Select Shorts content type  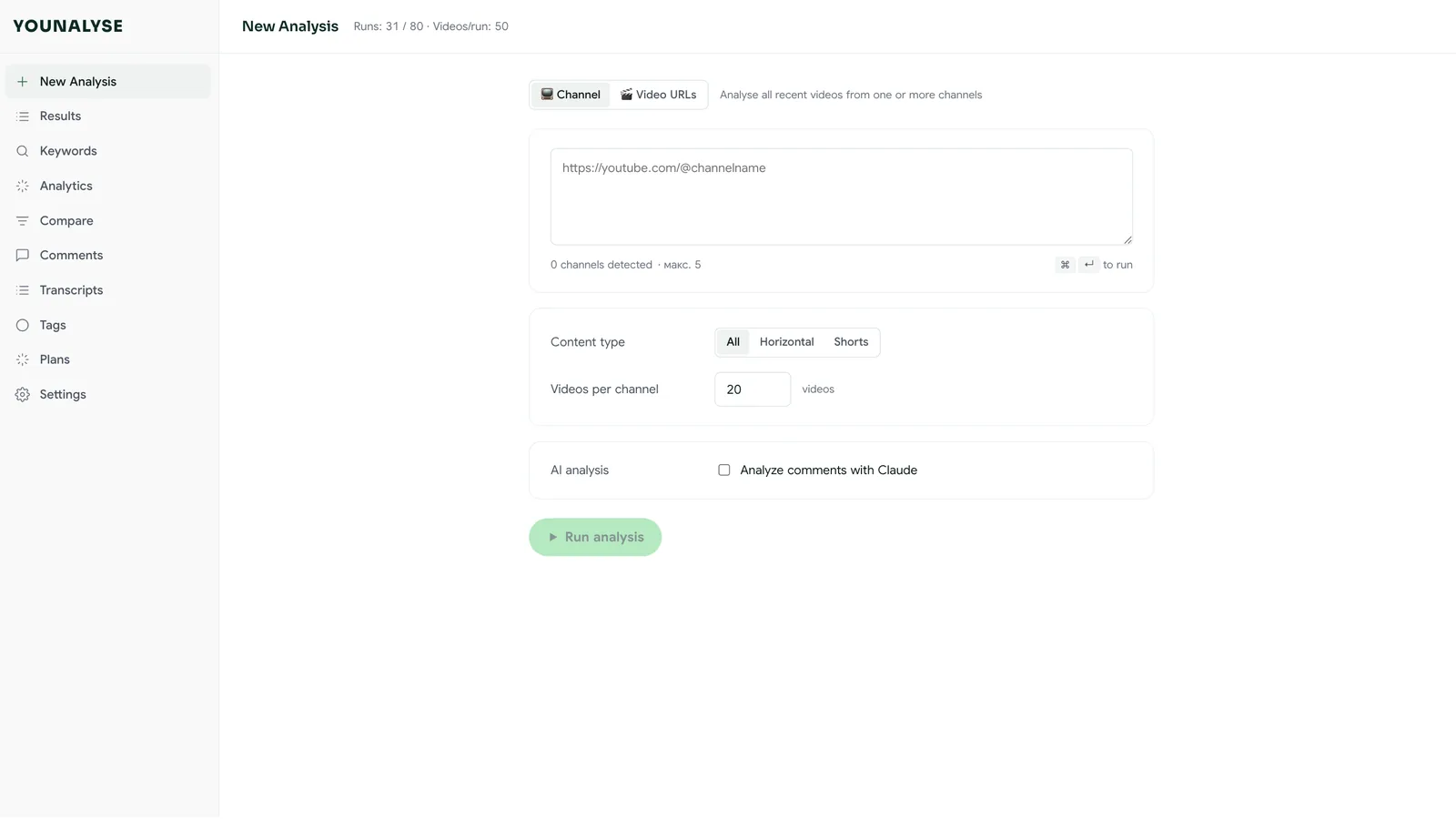click(x=851, y=342)
